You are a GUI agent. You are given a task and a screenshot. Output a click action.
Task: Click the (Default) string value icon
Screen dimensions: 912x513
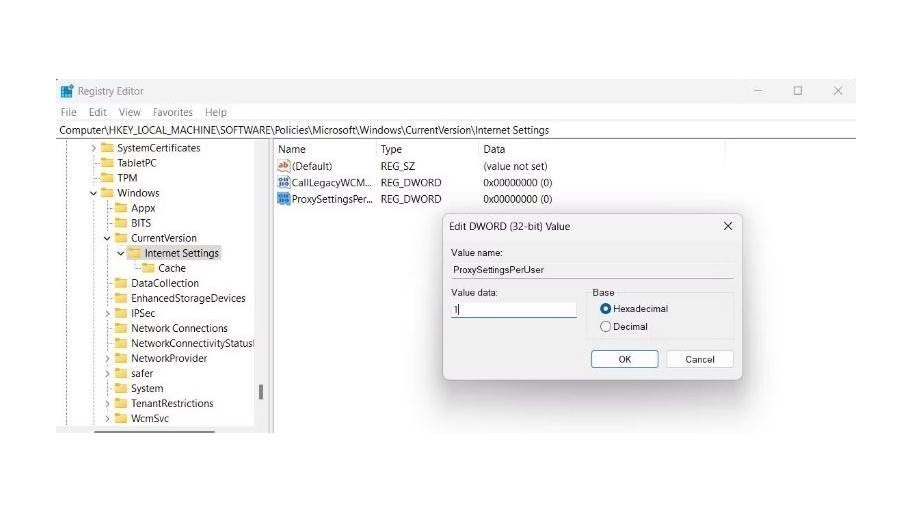click(283, 166)
